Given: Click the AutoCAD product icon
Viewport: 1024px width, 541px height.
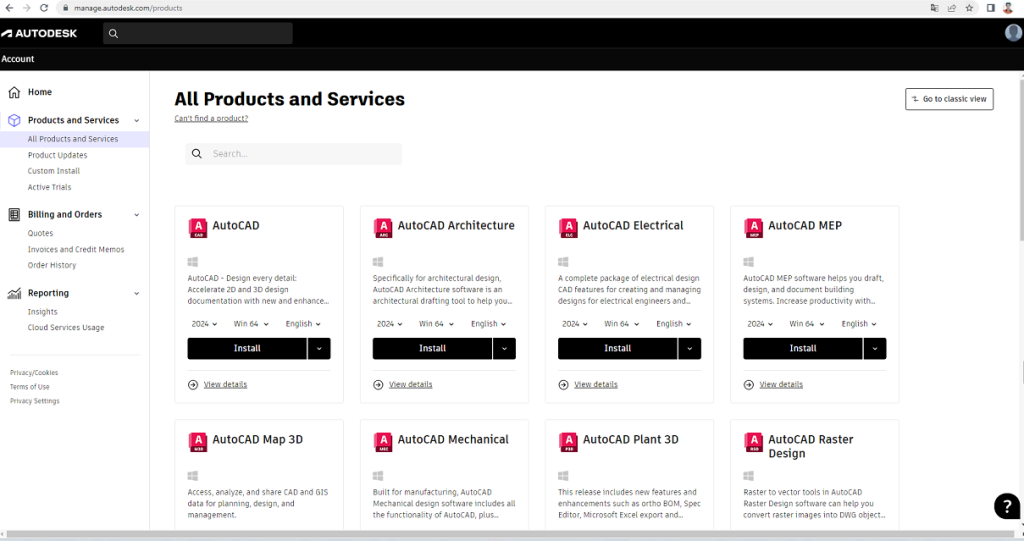Looking at the screenshot, I should coord(198,228).
